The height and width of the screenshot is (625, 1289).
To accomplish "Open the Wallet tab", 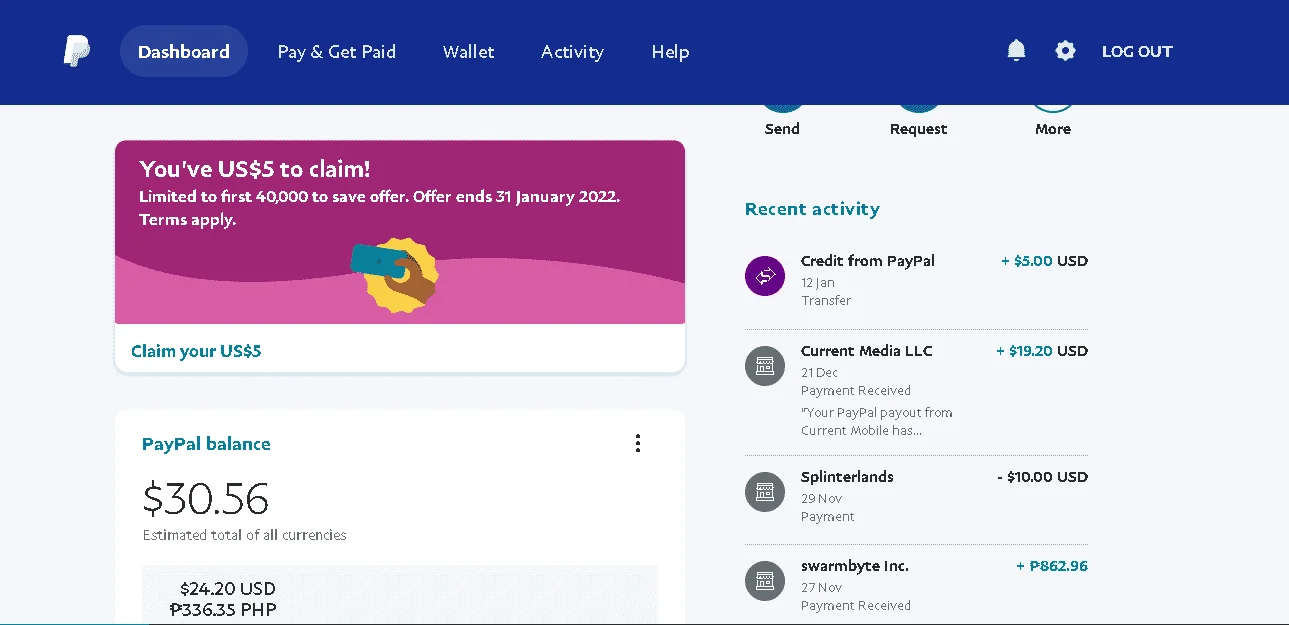I will [x=469, y=51].
